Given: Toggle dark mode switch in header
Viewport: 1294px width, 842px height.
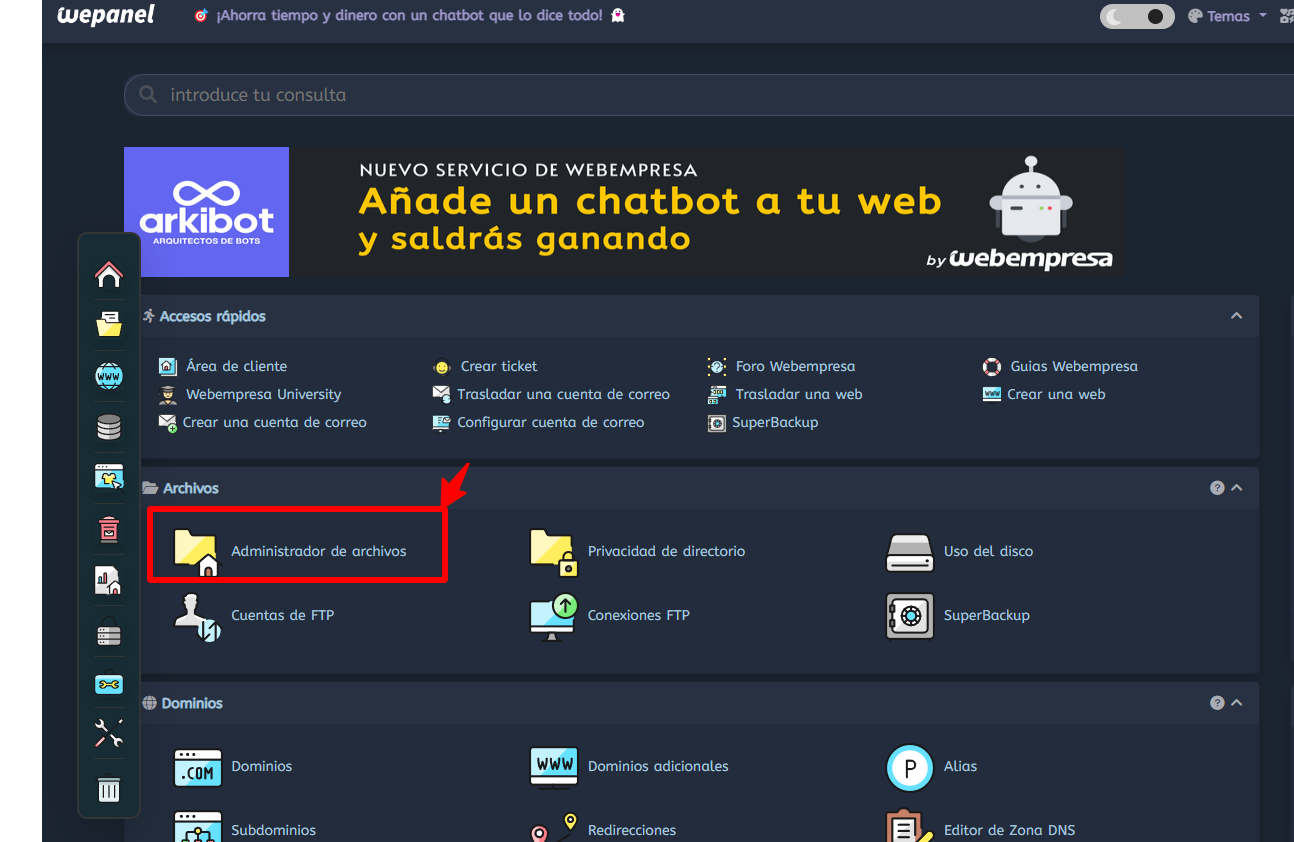Looking at the screenshot, I should coord(1137,16).
